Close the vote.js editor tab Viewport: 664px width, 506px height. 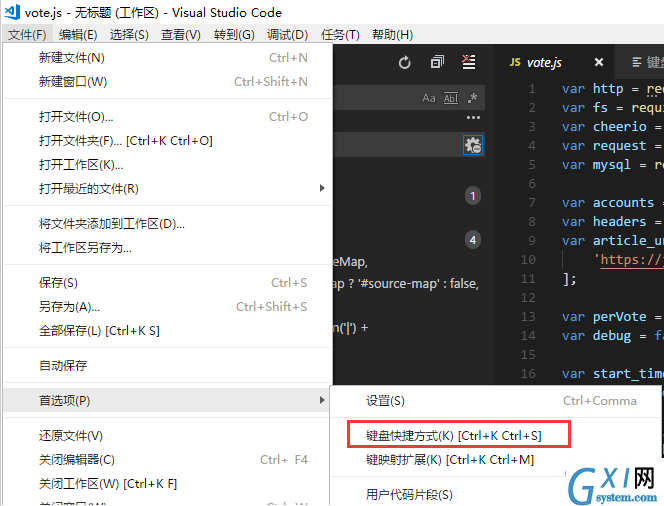(x=599, y=62)
